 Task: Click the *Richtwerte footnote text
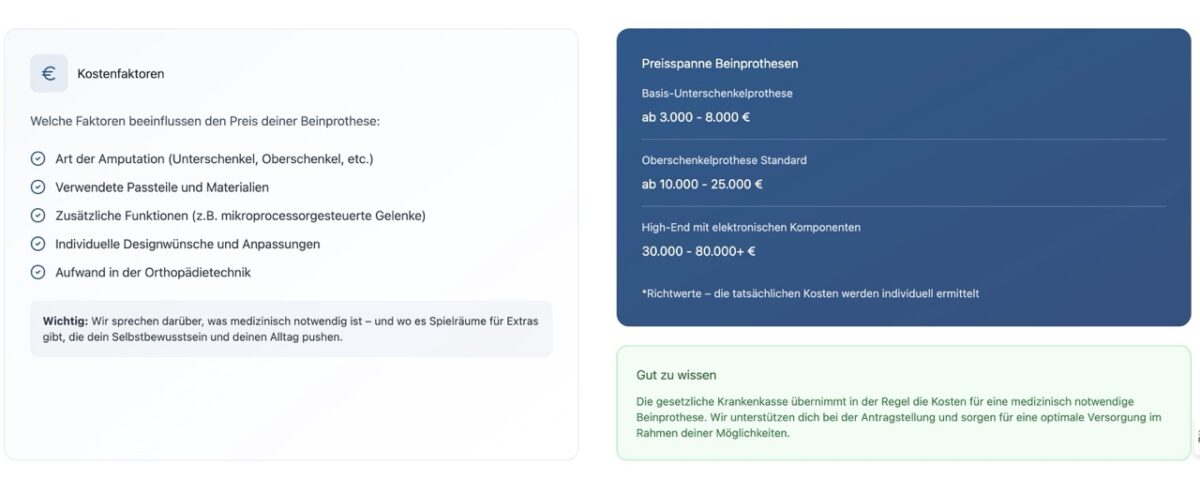tap(810, 294)
